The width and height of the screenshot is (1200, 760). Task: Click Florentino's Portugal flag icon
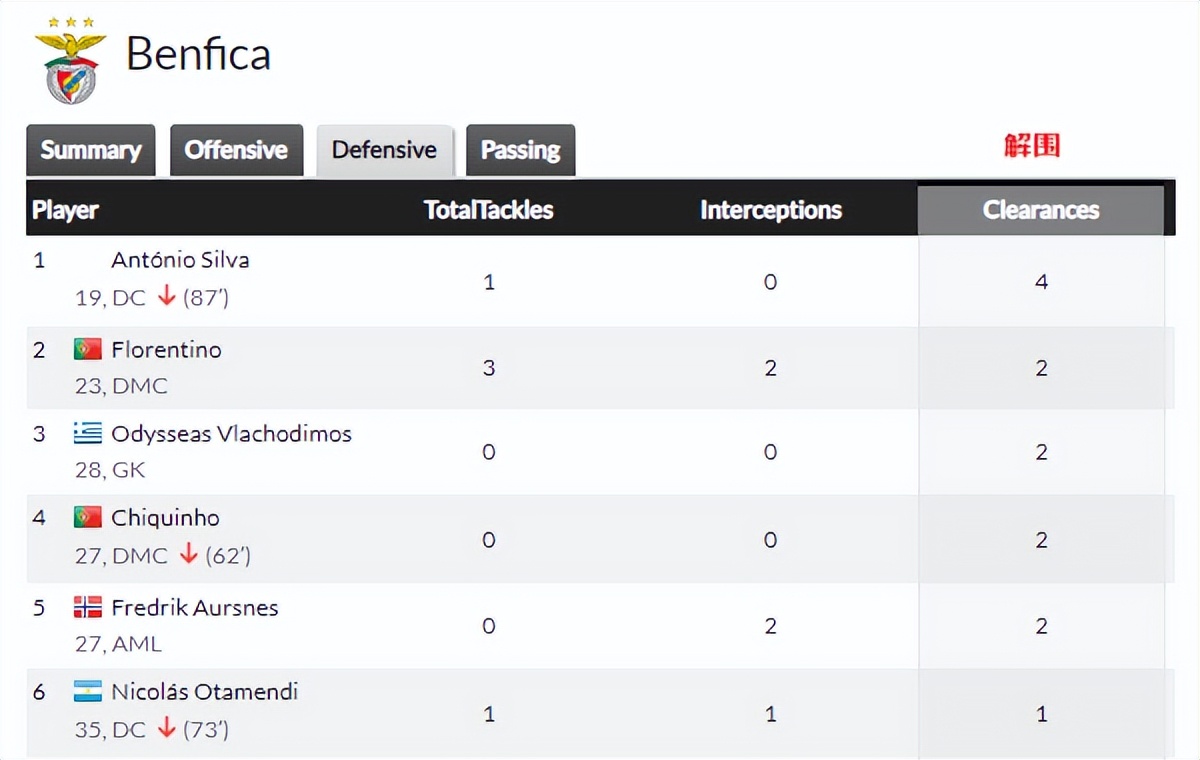(x=88, y=349)
